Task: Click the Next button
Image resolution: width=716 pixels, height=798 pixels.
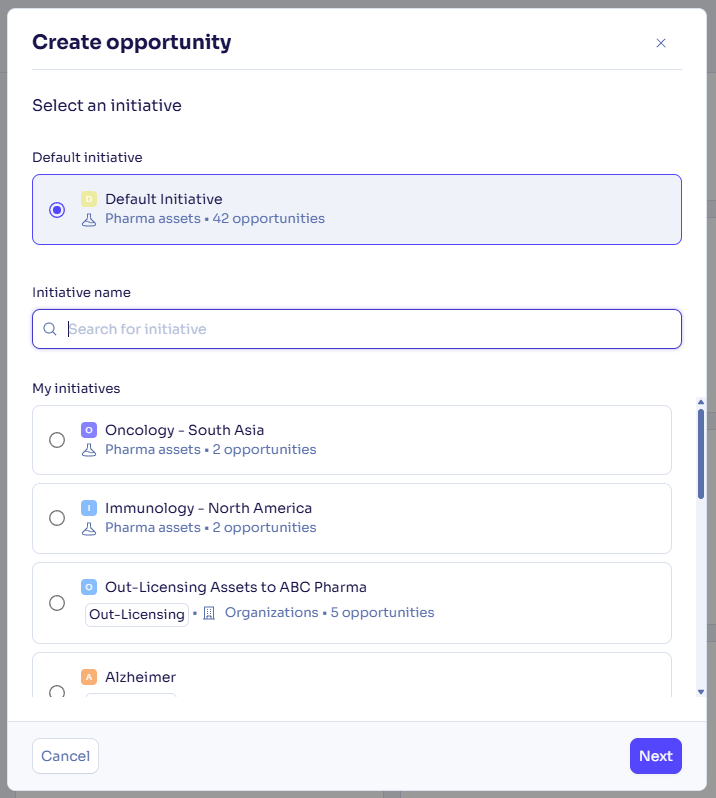Action: point(655,756)
